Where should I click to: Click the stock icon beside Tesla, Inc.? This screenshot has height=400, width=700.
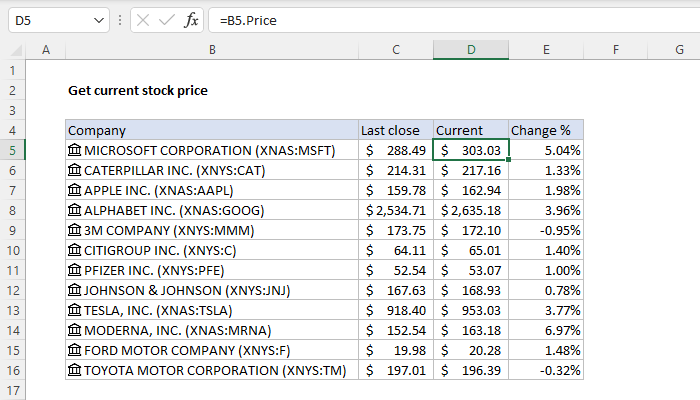(x=74, y=310)
